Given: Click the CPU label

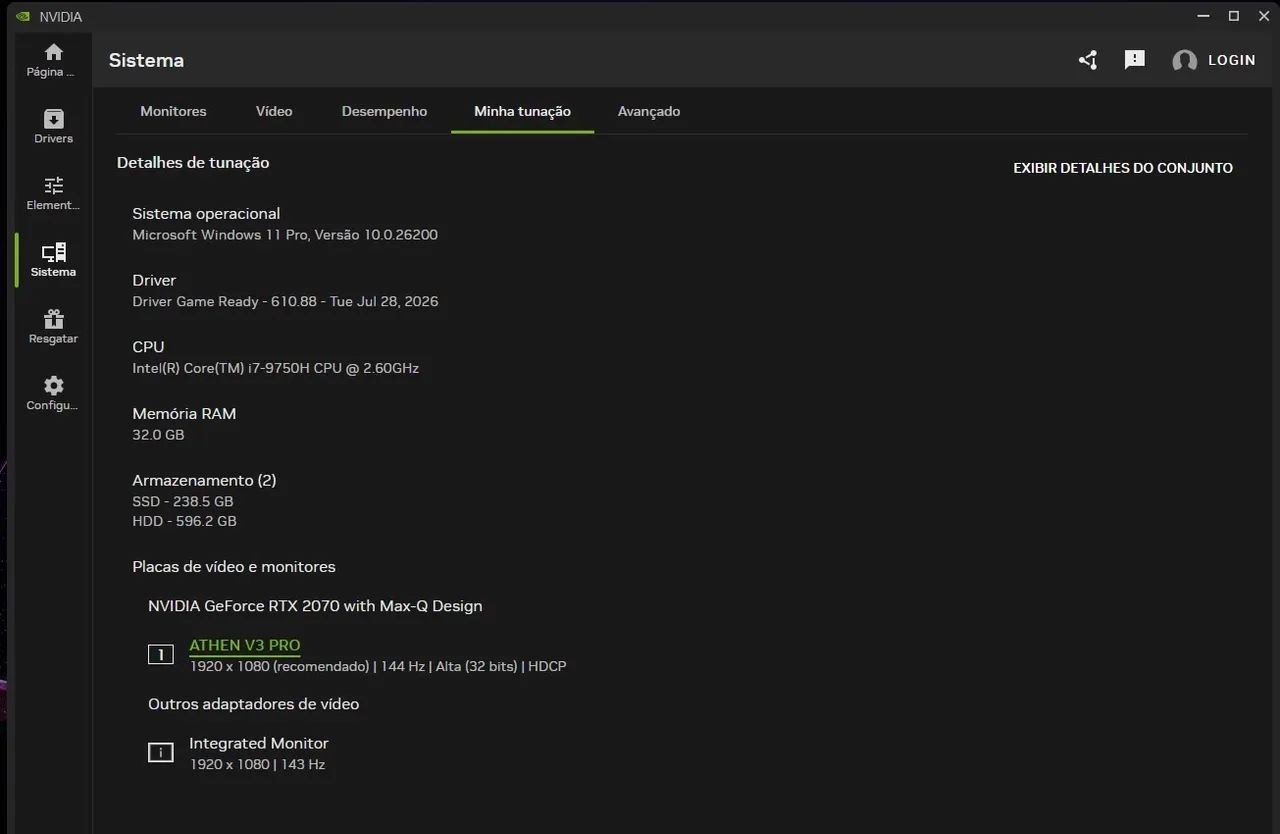Looking at the screenshot, I should (148, 347).
